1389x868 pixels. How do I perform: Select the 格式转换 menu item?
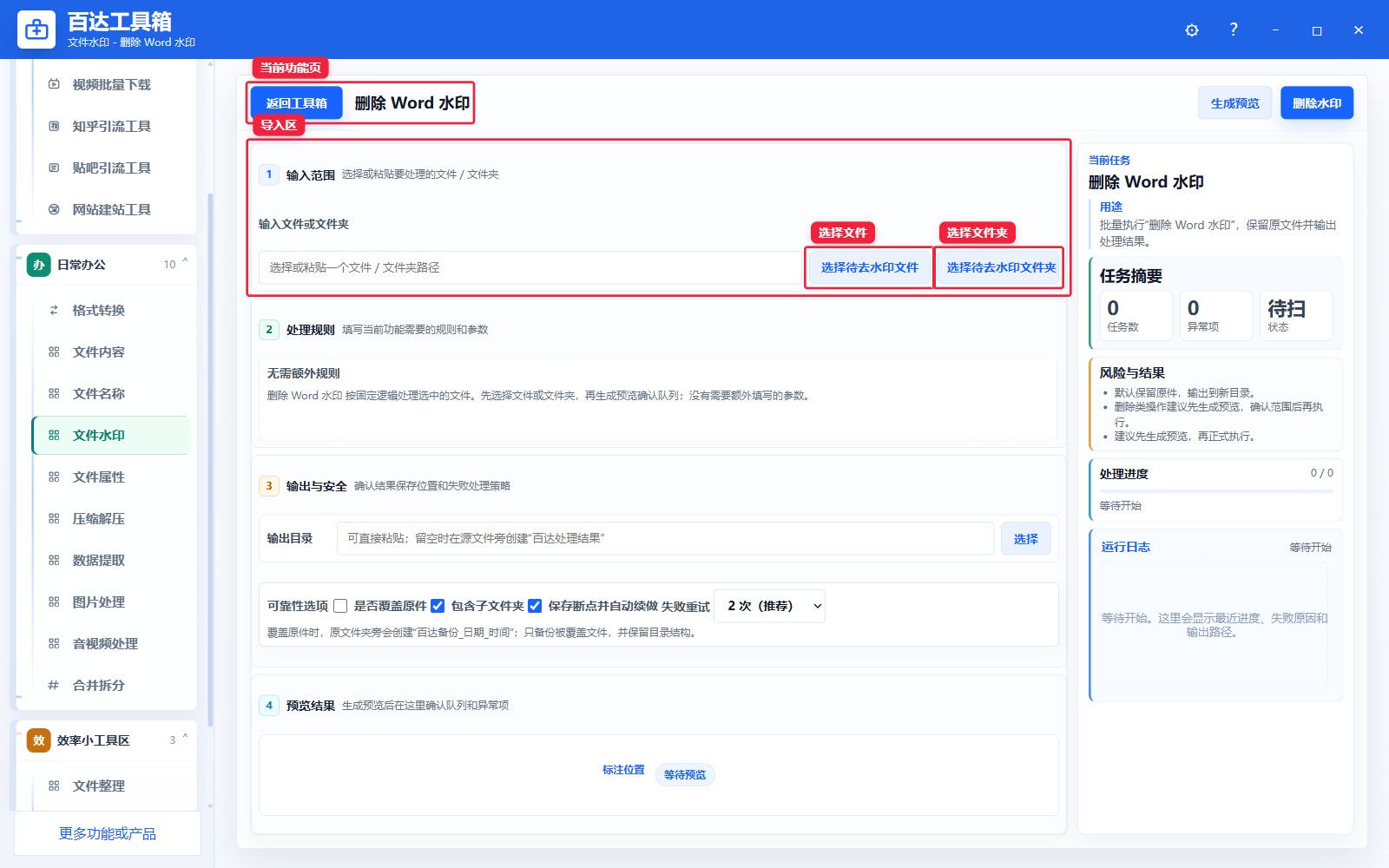[x=111, y=310]
